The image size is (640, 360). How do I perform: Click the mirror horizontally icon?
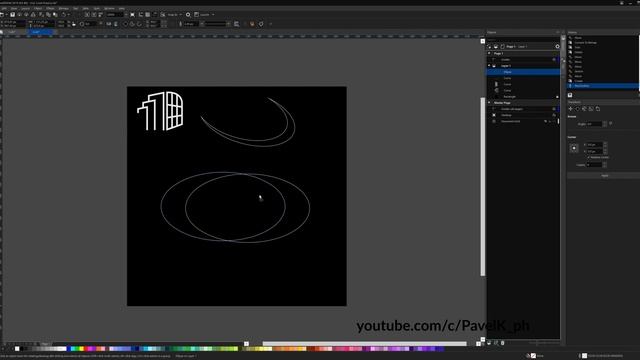coord(109,24)
